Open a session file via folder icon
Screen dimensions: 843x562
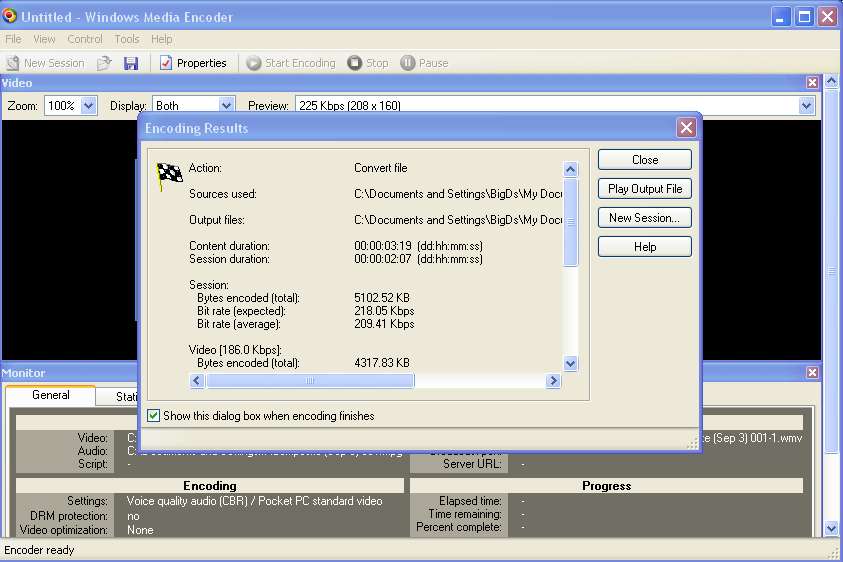pyautogui.click(x=104, y=63)
